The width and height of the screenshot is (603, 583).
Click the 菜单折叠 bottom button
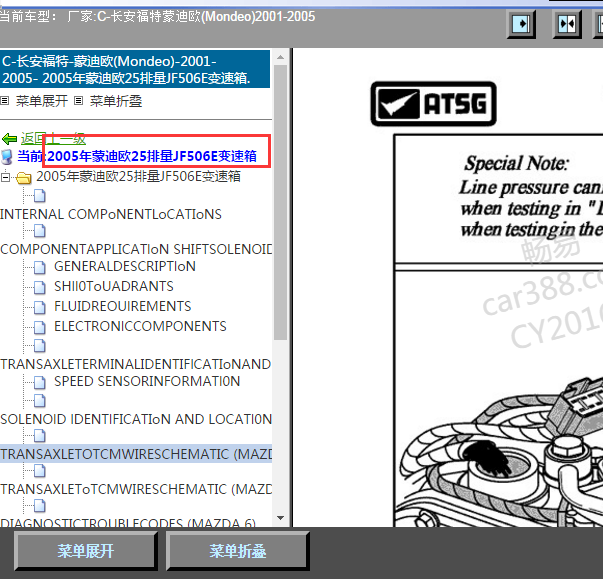point(238,551)
